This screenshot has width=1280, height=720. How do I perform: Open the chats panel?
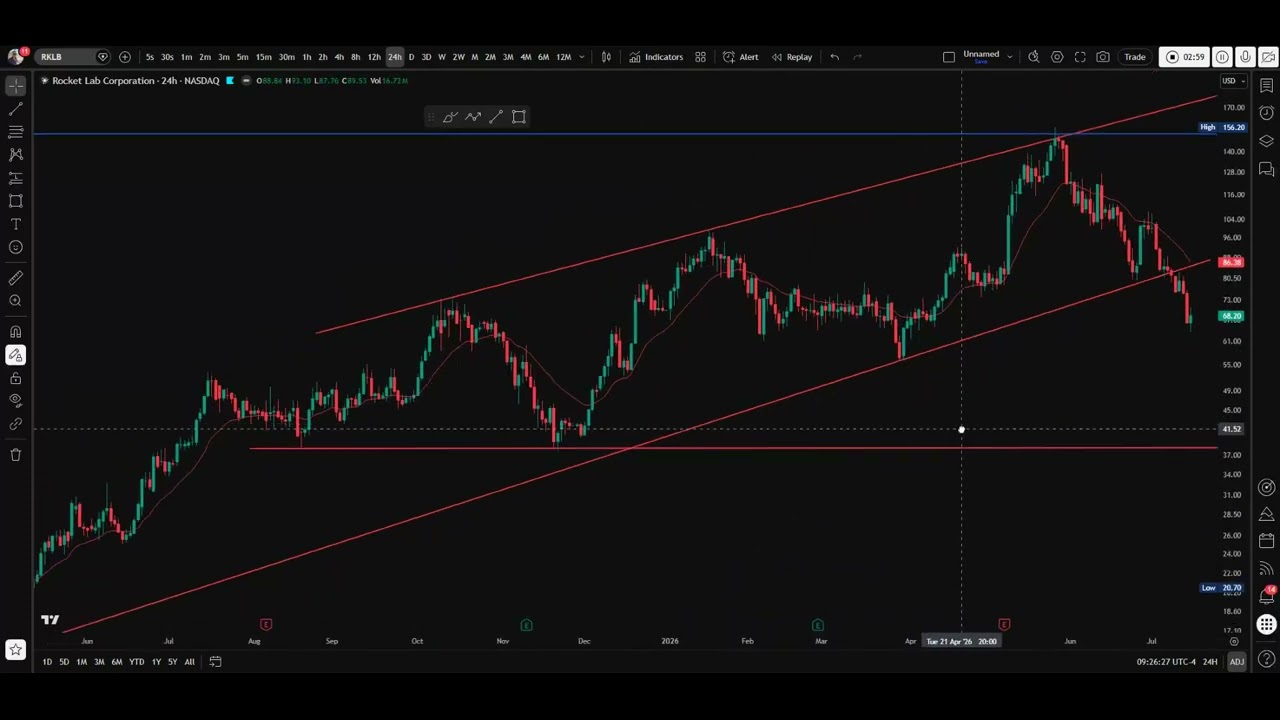(x=1266, y=169)
